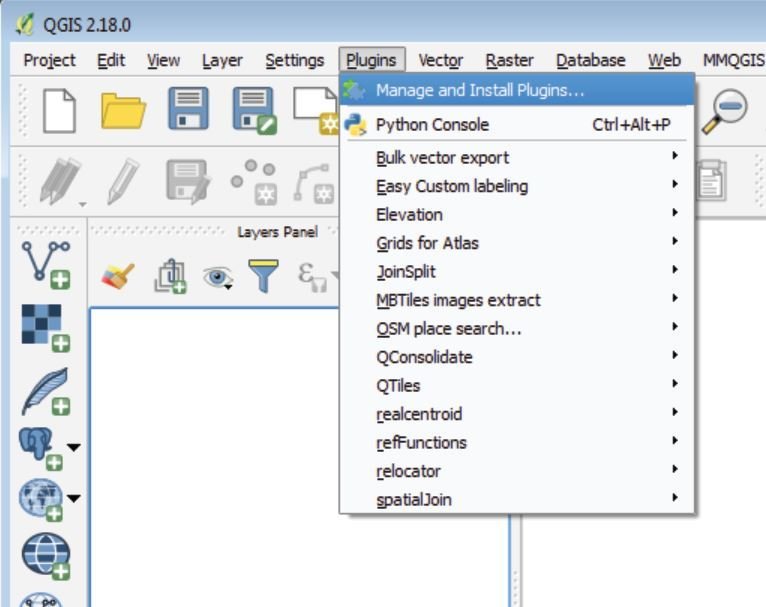The image size is (766, 607).
Task: Add group icon in Layers Panel
Action: (x=170, y=276)
